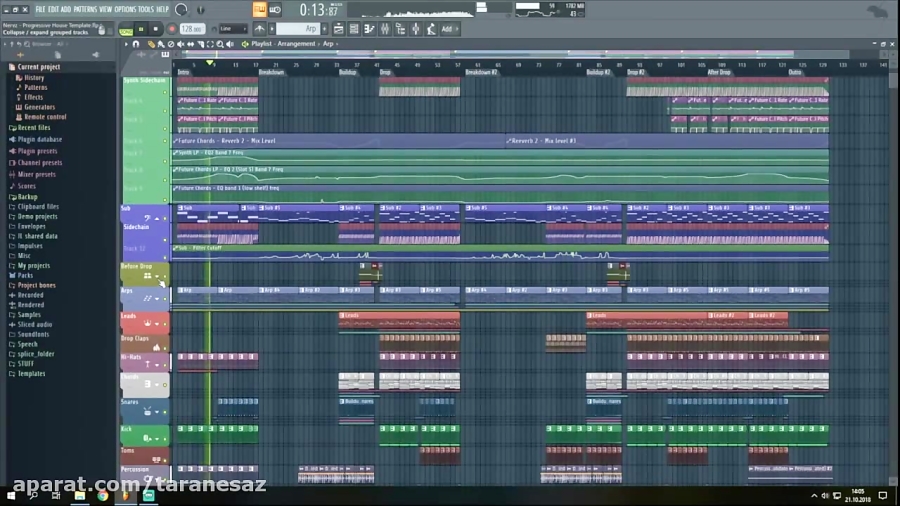Viewport: 900px width, 506px height.
Task: Click the Kick track drum icon
Action: (x=147, y=438)
